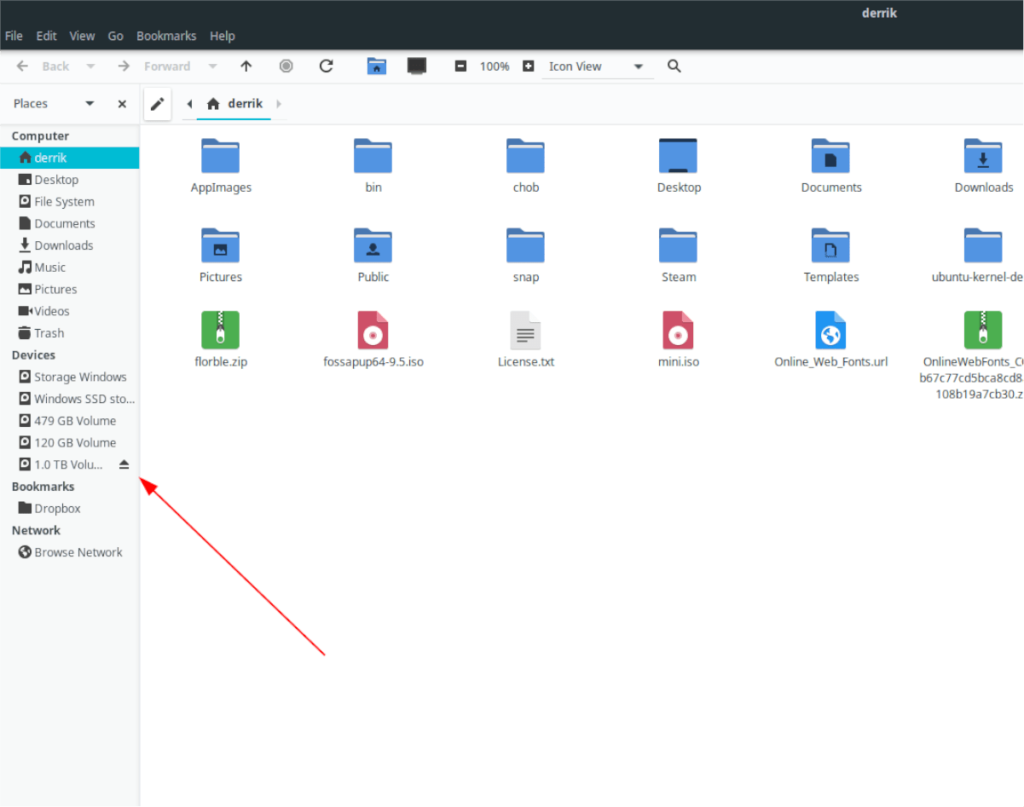The width and height of the screenshot is (1024, 807).
Task: Activate the dark dual-pane toolbar toggle
Action: [416, 66]
